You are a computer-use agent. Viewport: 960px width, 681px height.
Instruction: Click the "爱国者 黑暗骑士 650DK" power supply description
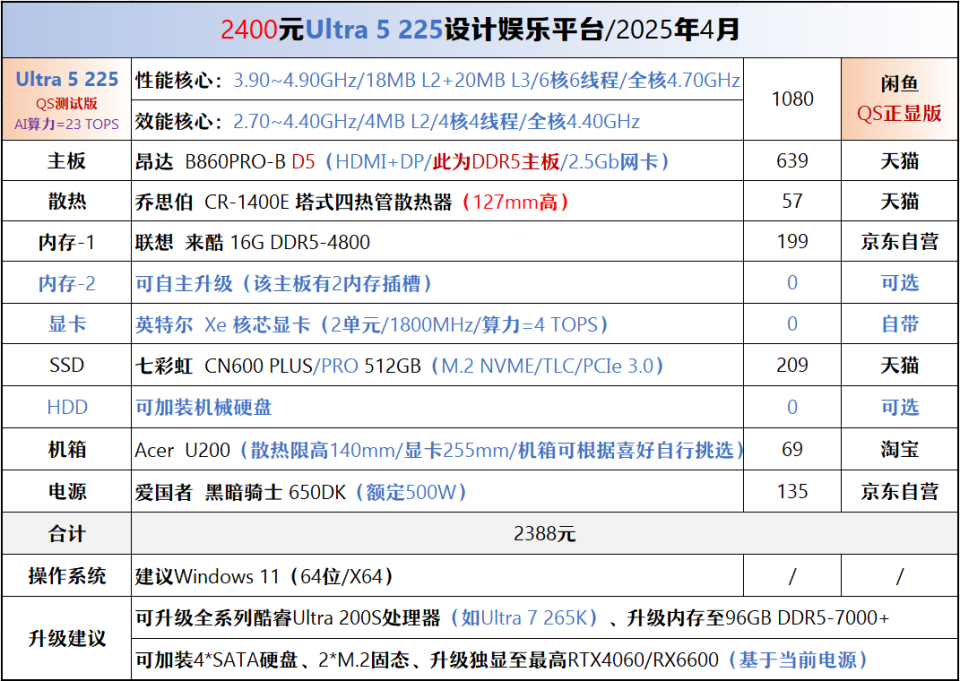[x=301, y=492]
